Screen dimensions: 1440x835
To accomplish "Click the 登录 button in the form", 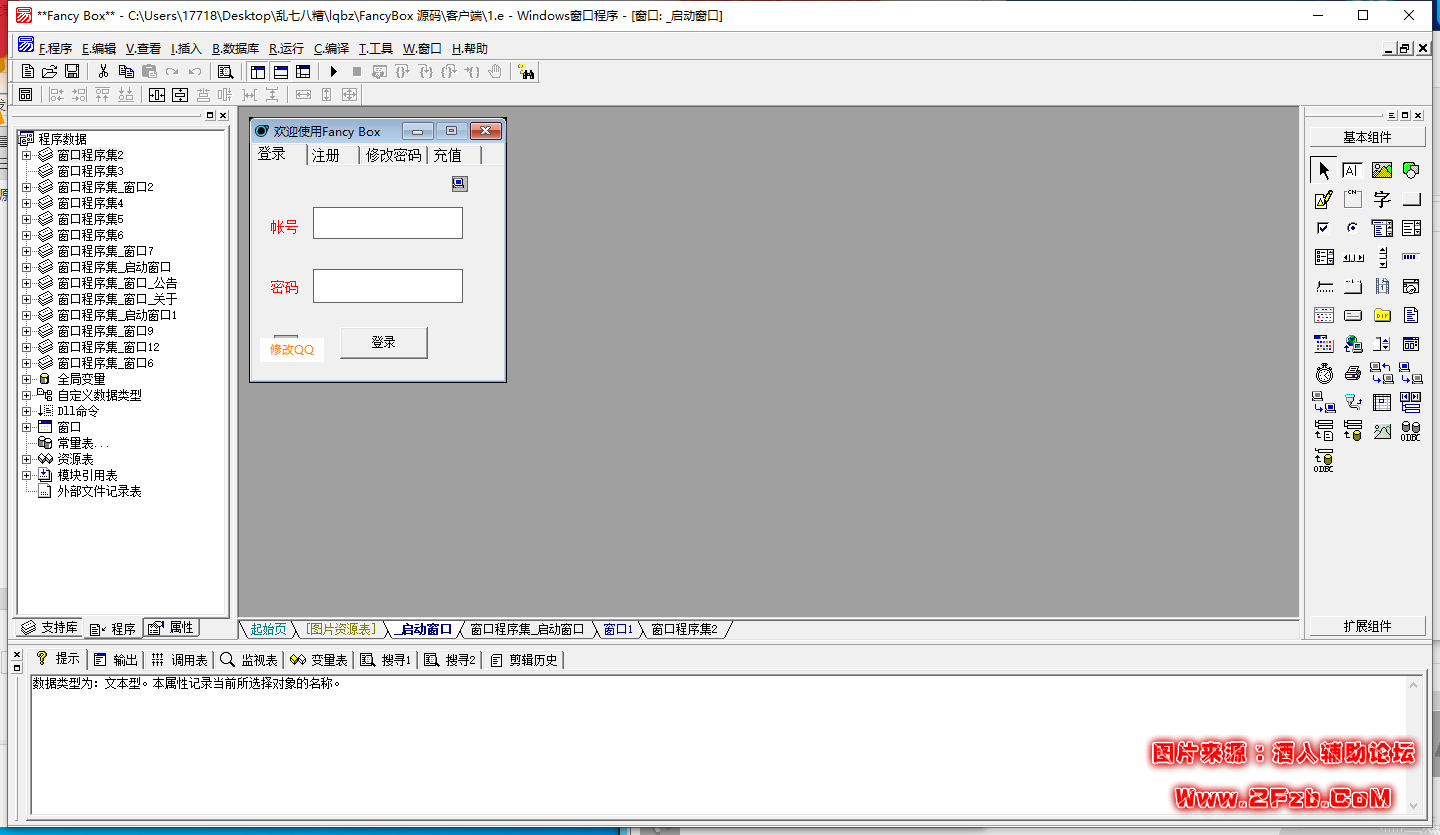I will (384, 342).
